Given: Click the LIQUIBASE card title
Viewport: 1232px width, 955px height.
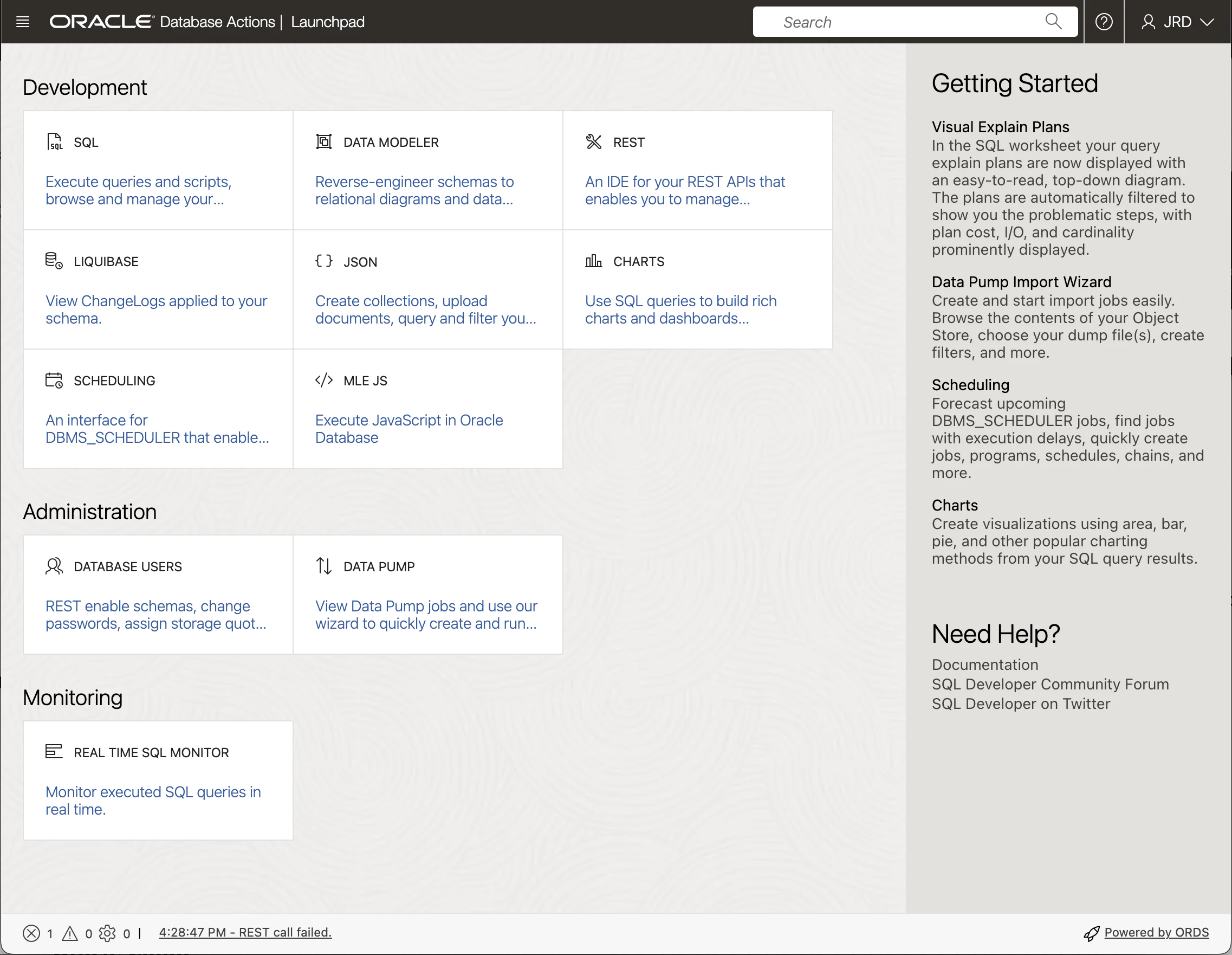Looking at the screenshot, I should point(106,261).
